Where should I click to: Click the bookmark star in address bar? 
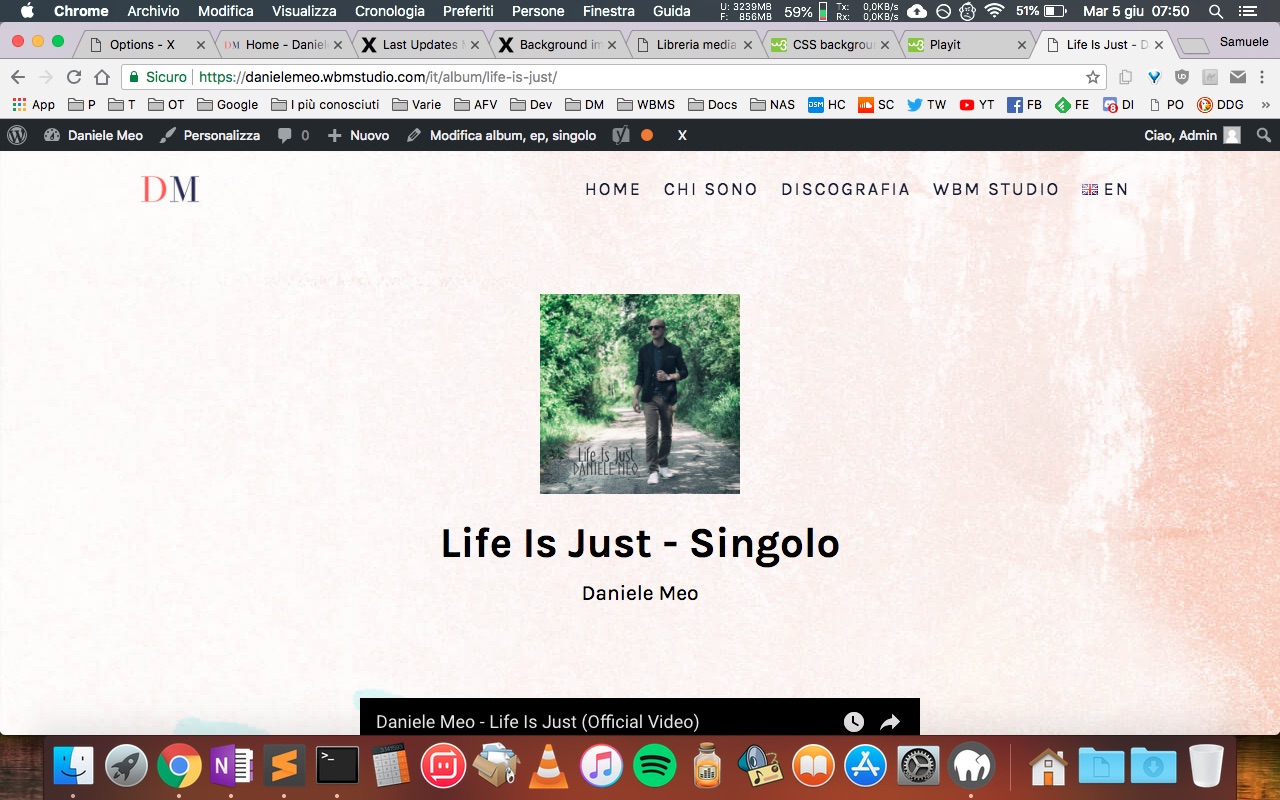(x=1093, y=77)
